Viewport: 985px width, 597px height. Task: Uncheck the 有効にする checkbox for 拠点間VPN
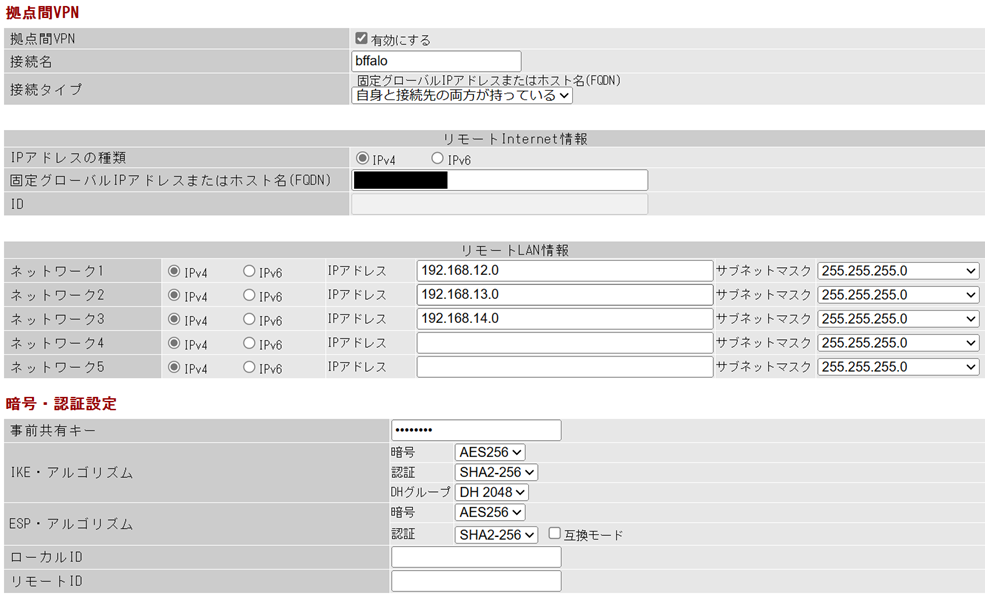362,39
